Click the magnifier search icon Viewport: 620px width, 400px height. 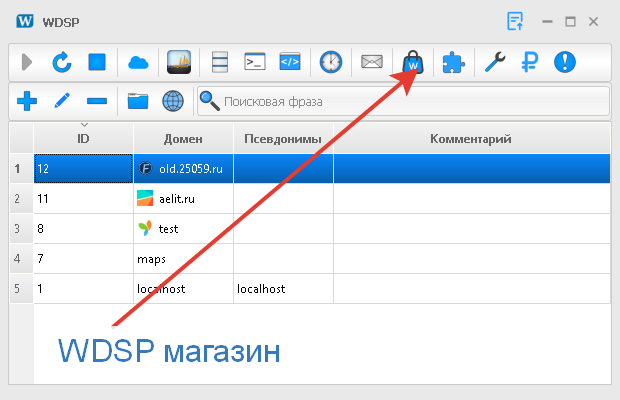coord(210,101)
